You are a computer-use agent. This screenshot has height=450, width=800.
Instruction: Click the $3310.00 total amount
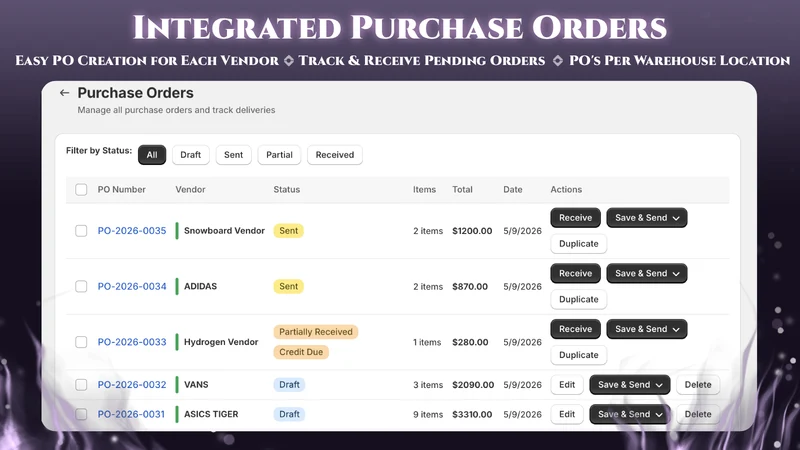click(x=472, y=414)
